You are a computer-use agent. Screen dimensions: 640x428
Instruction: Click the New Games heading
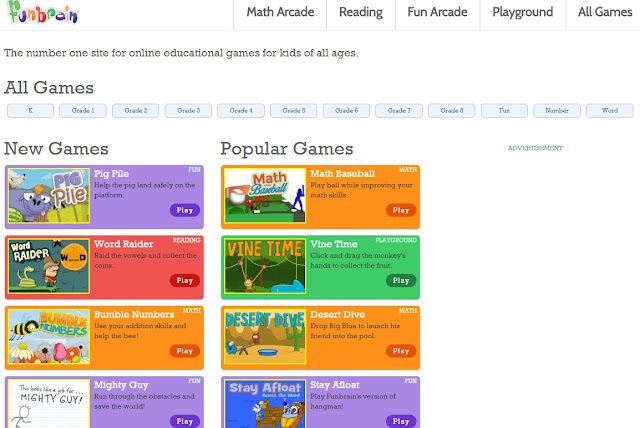(56, 149)
